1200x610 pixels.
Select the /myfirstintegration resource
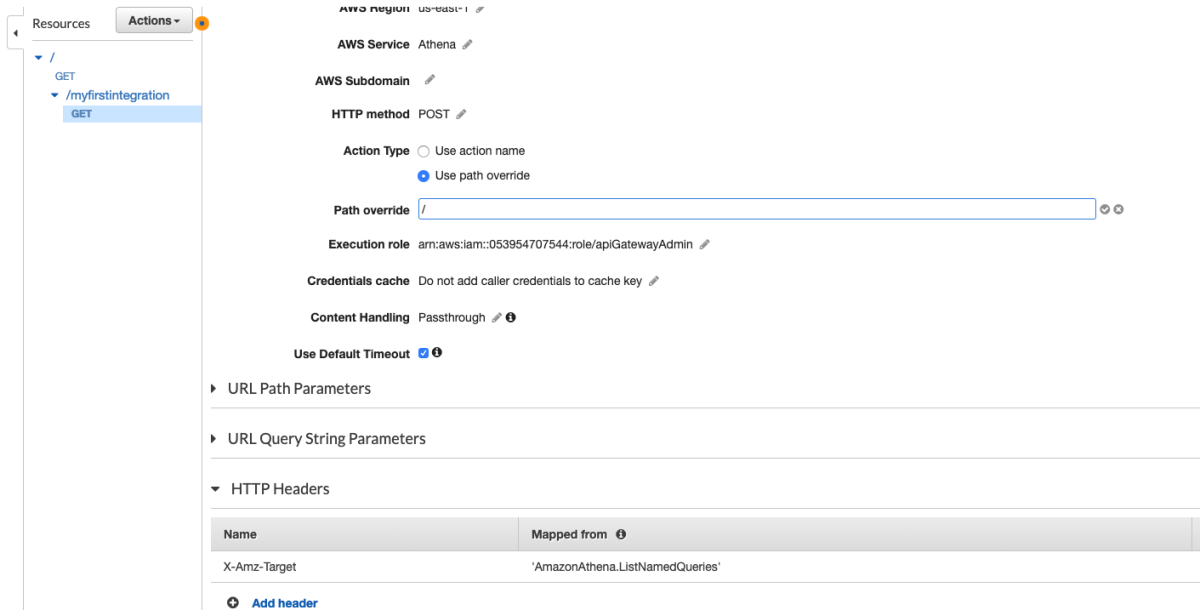[117, 95]
